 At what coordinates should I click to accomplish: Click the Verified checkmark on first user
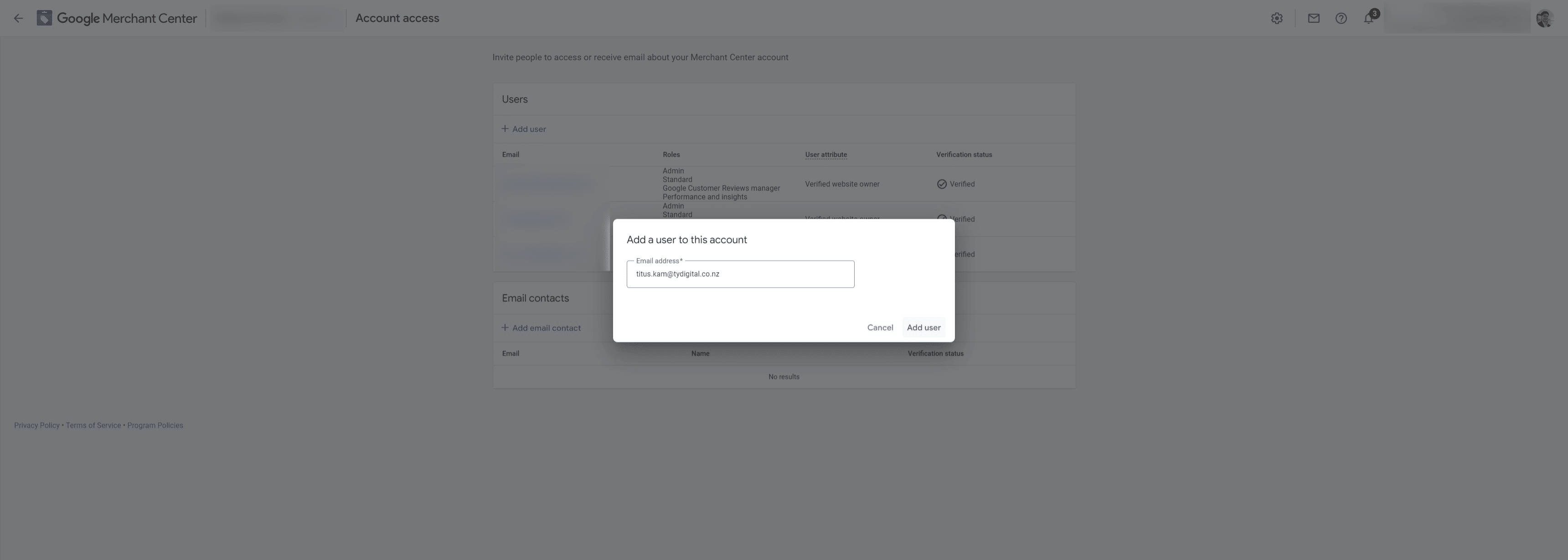pyautogui.click(x=942, y=183)
